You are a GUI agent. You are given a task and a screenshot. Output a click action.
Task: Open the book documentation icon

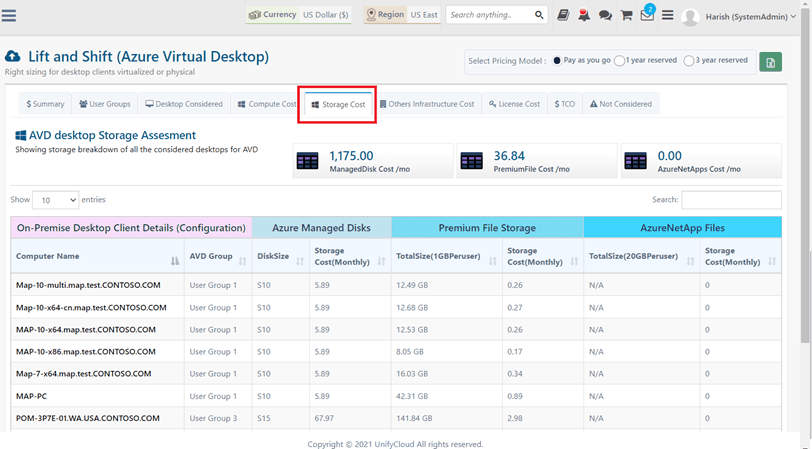(563, 15)
